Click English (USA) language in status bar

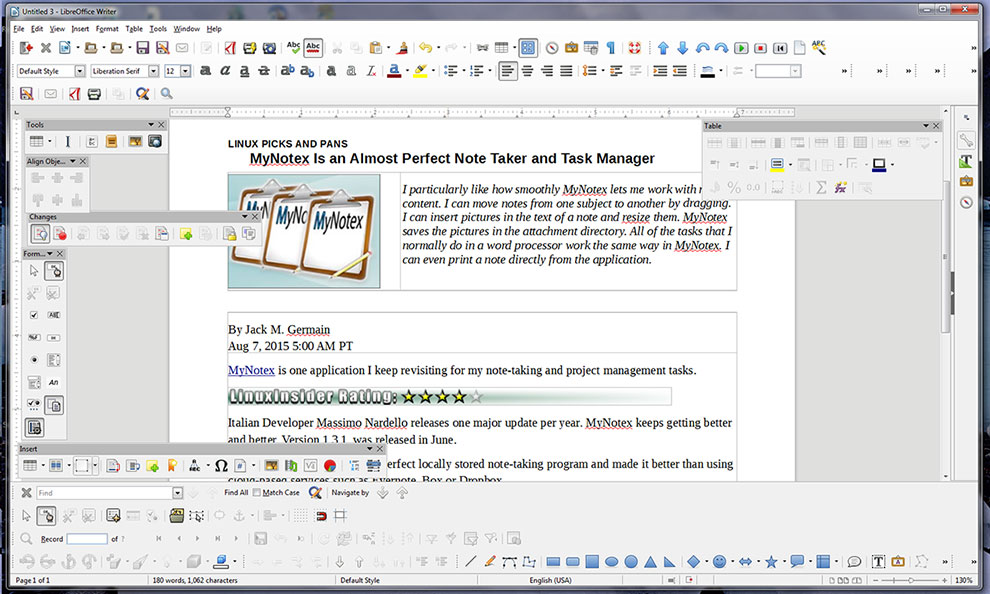tap(550, 580)
